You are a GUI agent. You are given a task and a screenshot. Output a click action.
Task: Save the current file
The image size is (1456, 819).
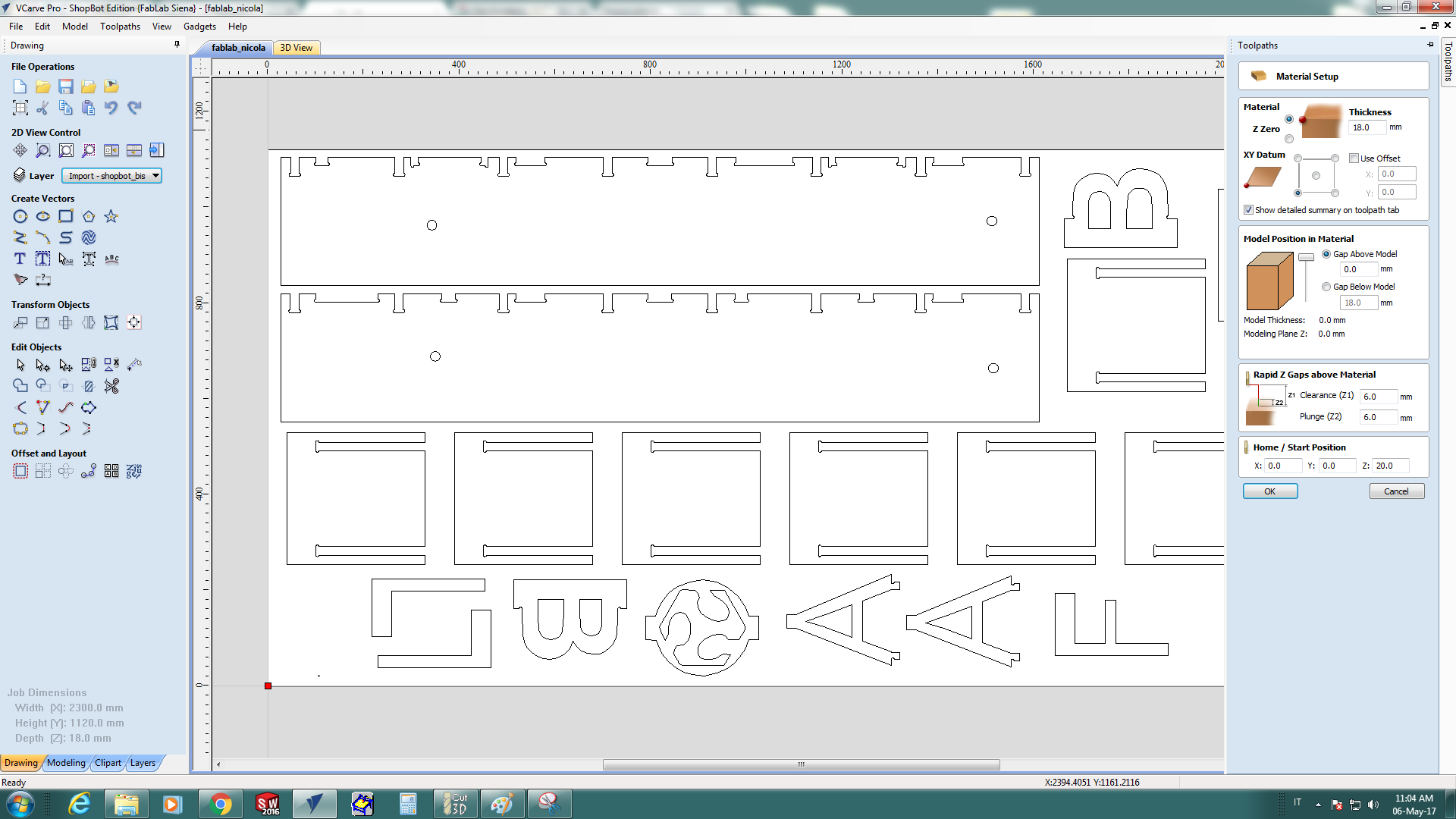(66, 86)
